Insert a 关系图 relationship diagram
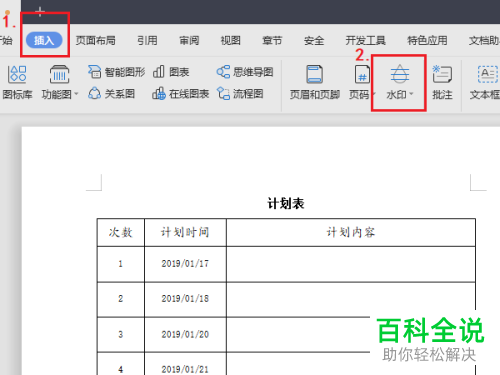The width and height of the screenshot is (500, 375). tap(111, 94)
